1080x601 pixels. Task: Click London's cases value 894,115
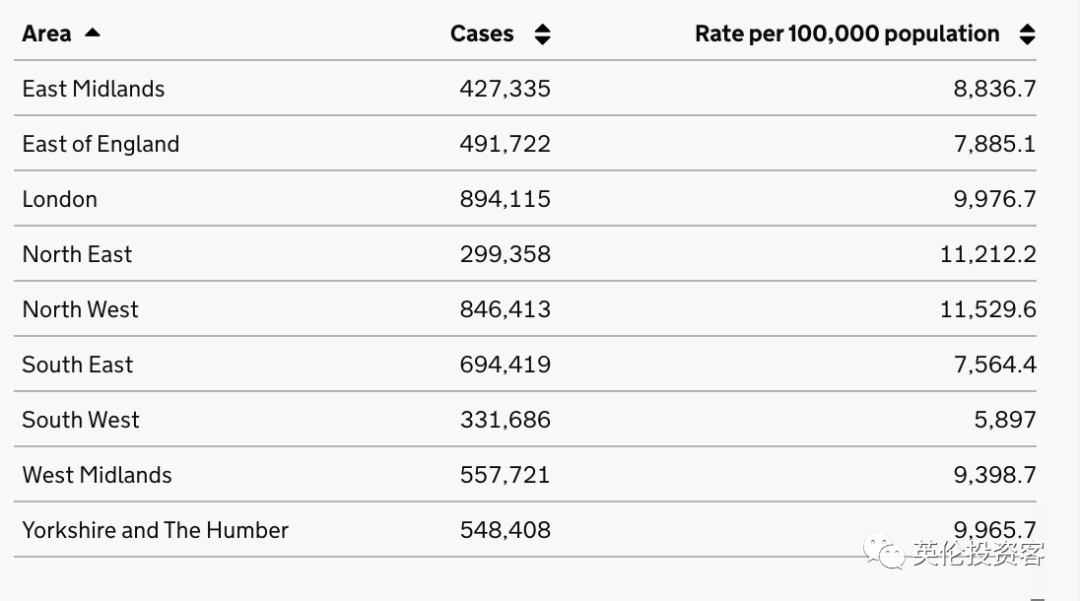point(505,199)
